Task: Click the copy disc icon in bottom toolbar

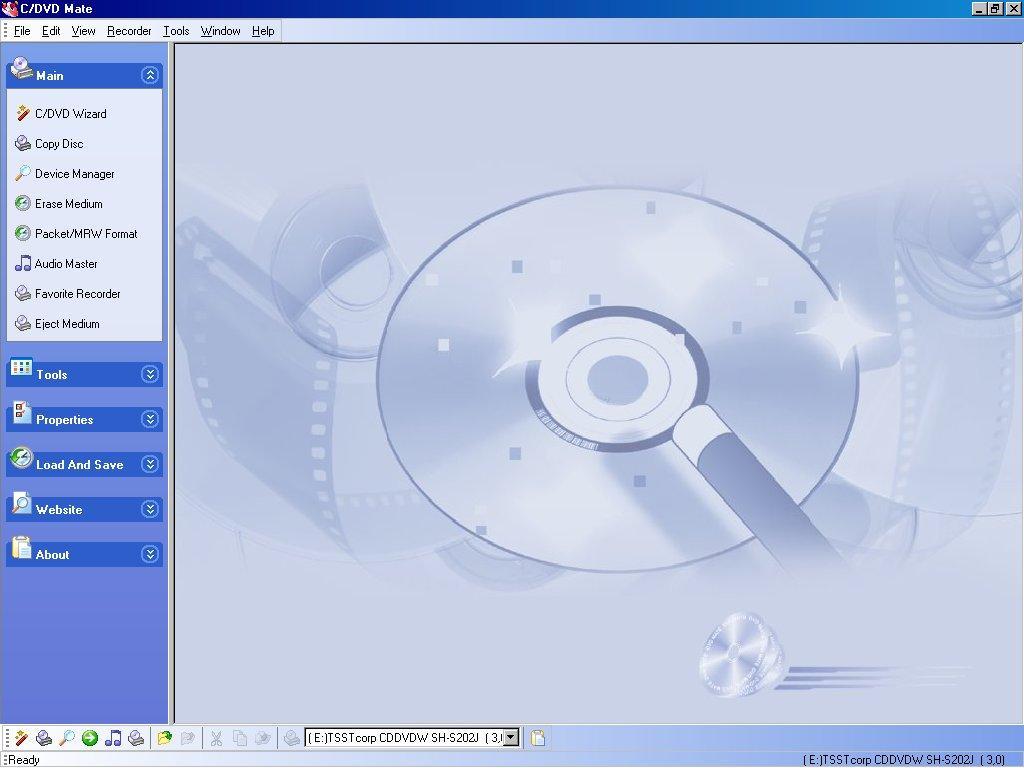Action: click(44, 738)
